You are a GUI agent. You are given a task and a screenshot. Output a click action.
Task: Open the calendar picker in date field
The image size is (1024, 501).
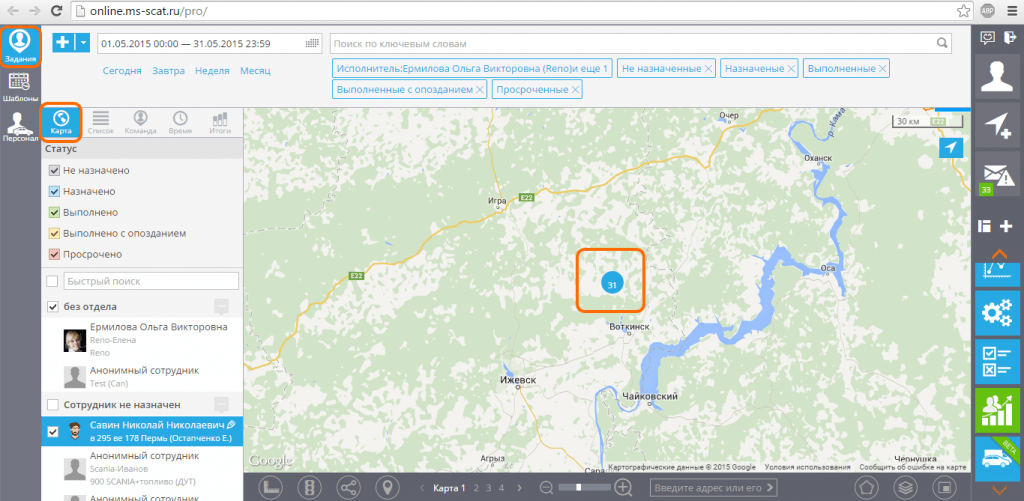(x=313, y=43)
